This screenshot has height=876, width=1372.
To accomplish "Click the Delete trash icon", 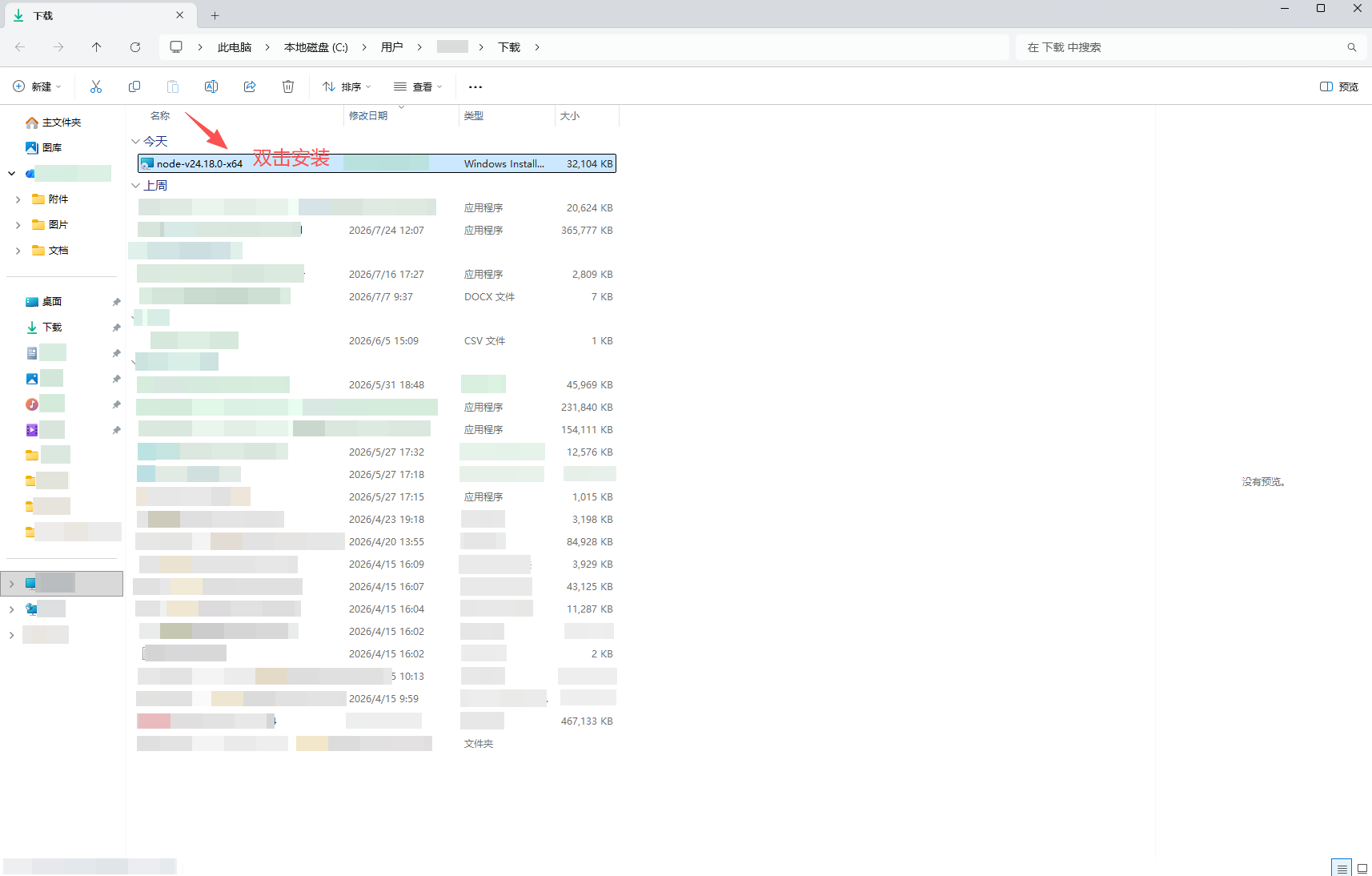I will tap(288, 86).
